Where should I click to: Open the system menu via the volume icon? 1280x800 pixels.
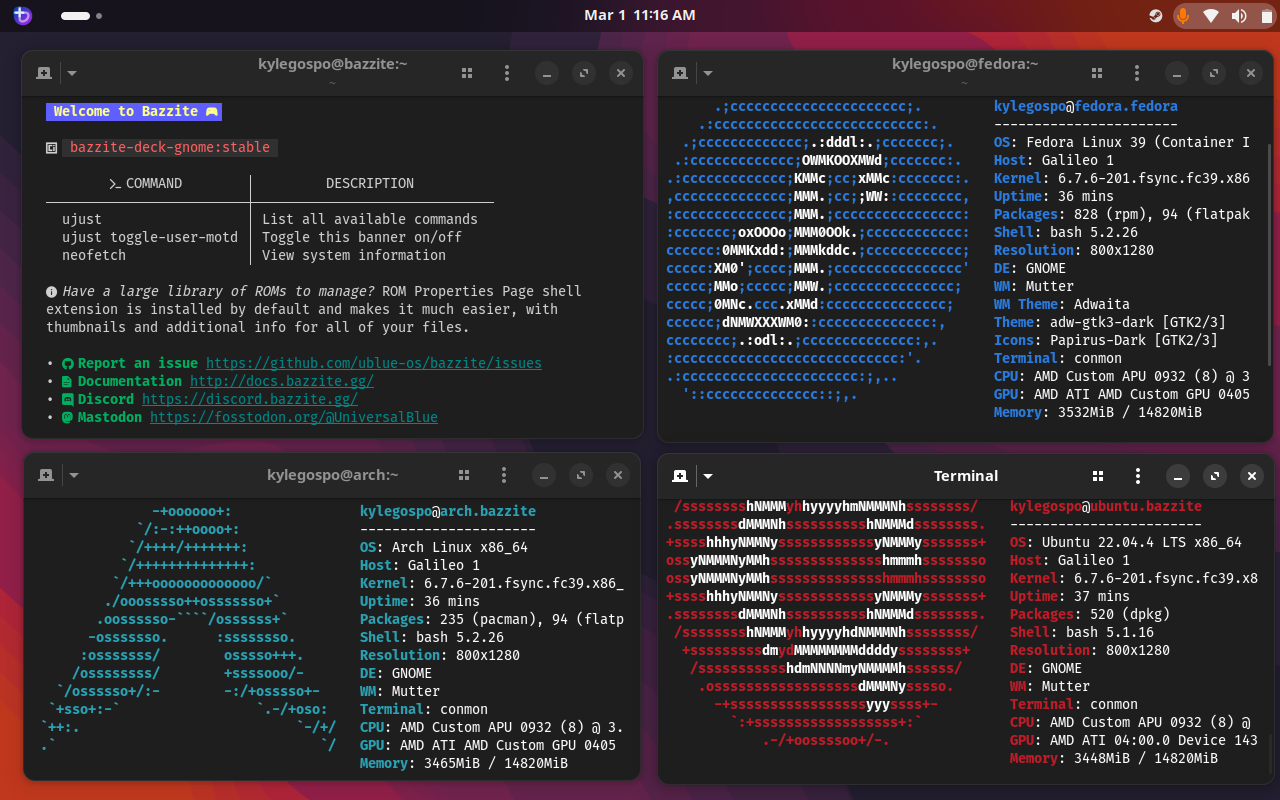(x=1239, y=16)
